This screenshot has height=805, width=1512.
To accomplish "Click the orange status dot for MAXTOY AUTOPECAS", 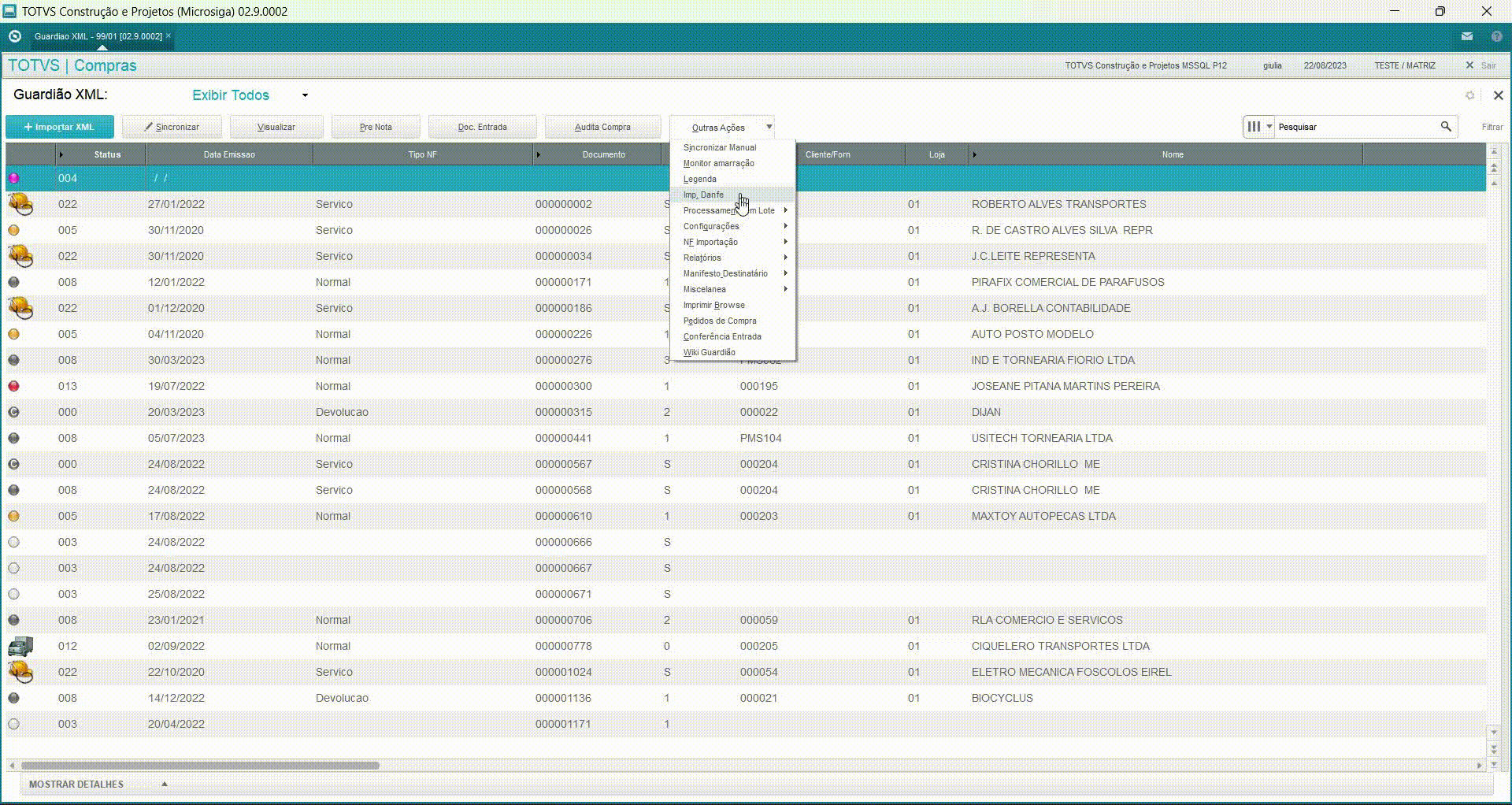I will coord(13,516).
